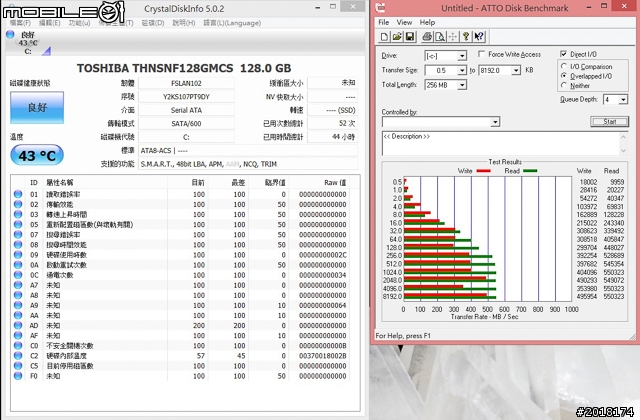Click the blue orb for SMART ID A7
The height and width of the screenshot is (420, 640).
[18, 285]
